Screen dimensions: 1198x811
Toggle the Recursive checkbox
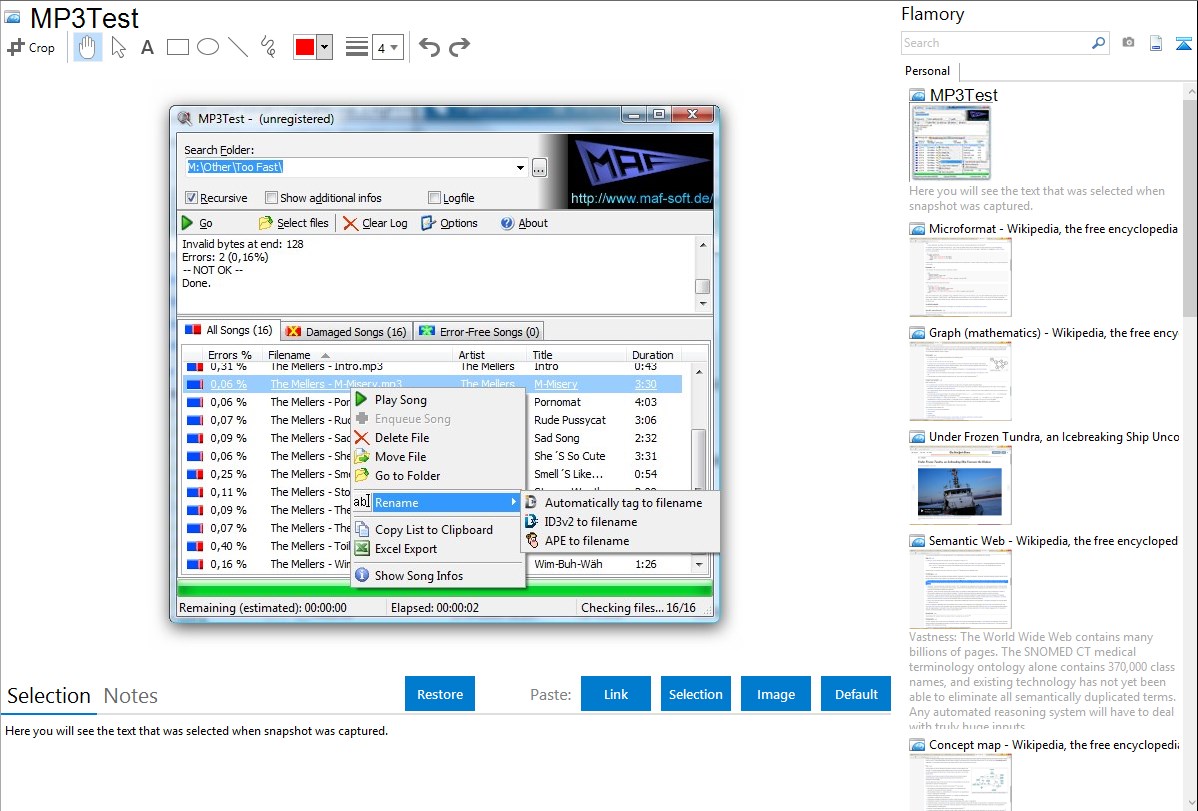coord(192,198)
